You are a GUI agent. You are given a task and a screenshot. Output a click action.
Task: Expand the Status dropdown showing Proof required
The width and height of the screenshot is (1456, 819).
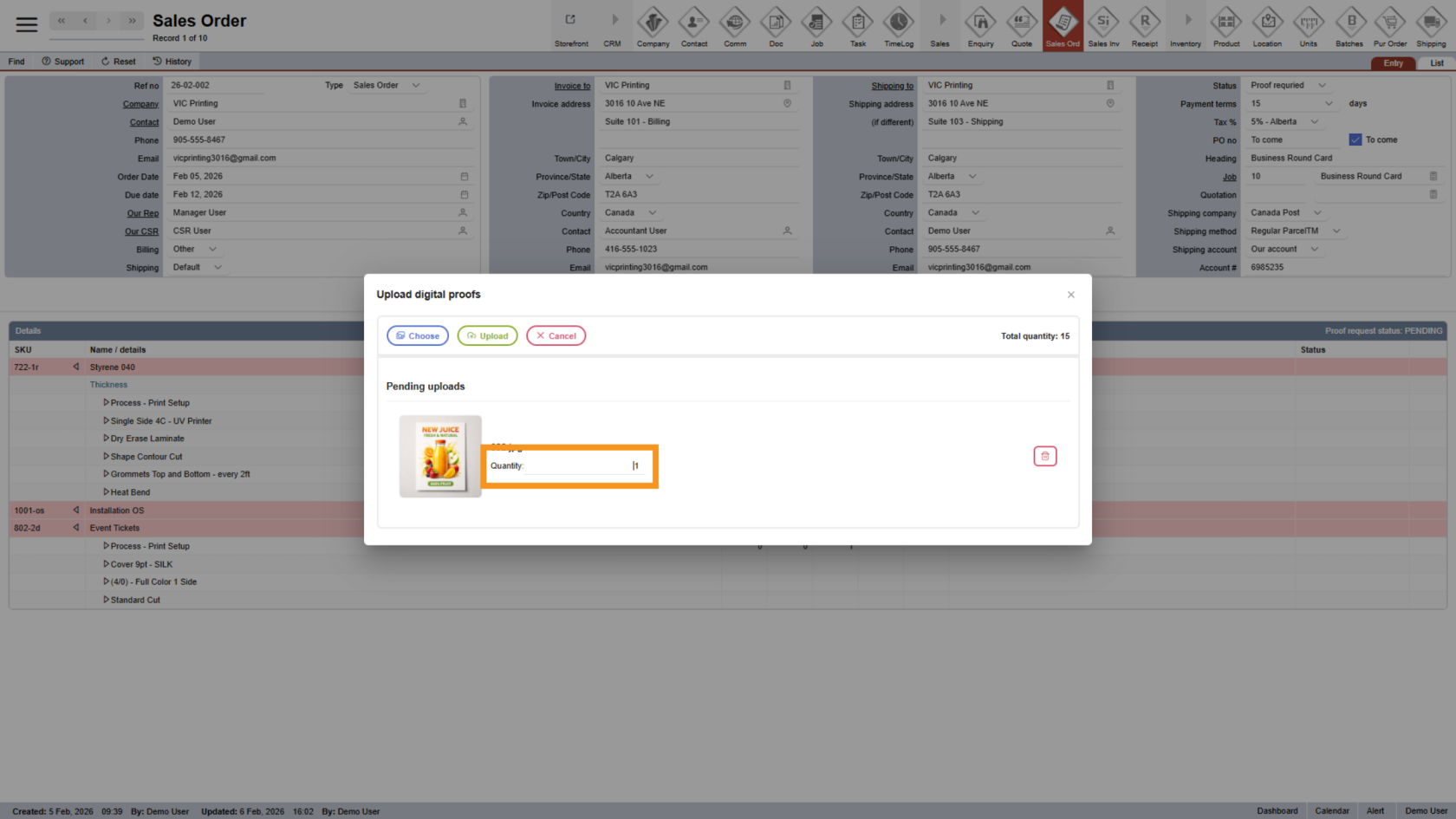click(1322, 85)
